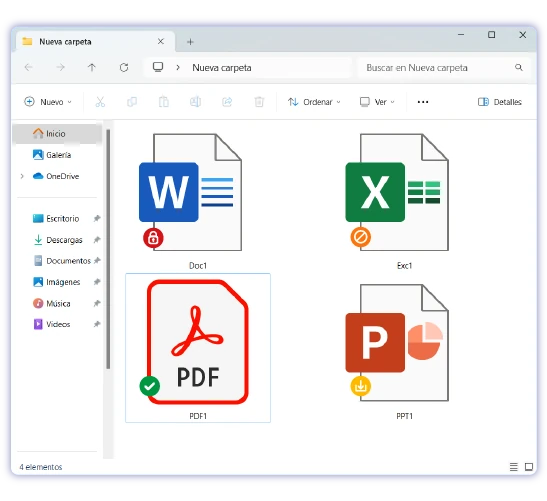Image resolution: width=547 pixels, height=501 pixels.
Task: Click the Copy icon in toolbar
Action: tap(132, 102)
